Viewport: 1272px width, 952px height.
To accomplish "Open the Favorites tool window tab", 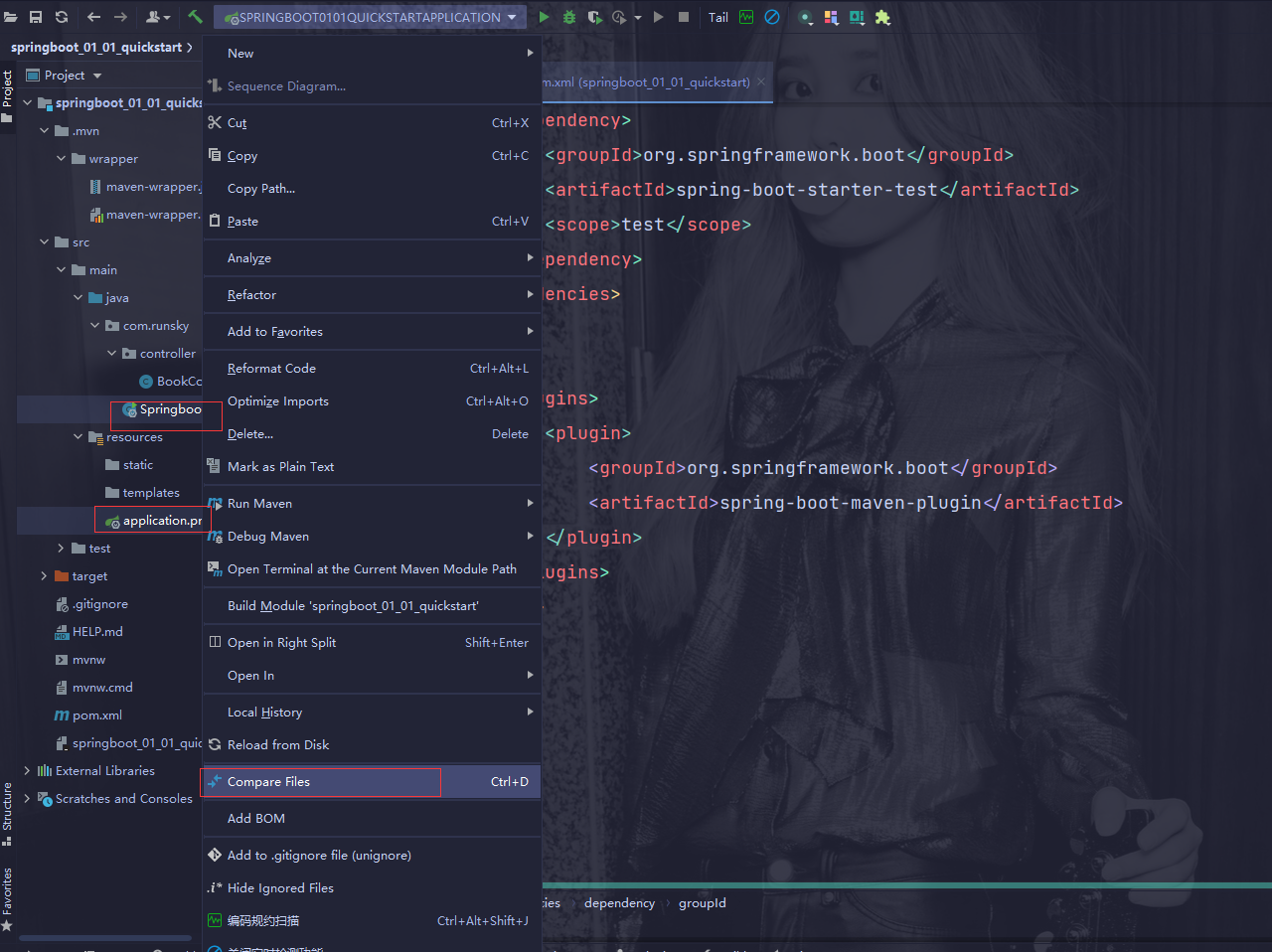I will point(7,898).
